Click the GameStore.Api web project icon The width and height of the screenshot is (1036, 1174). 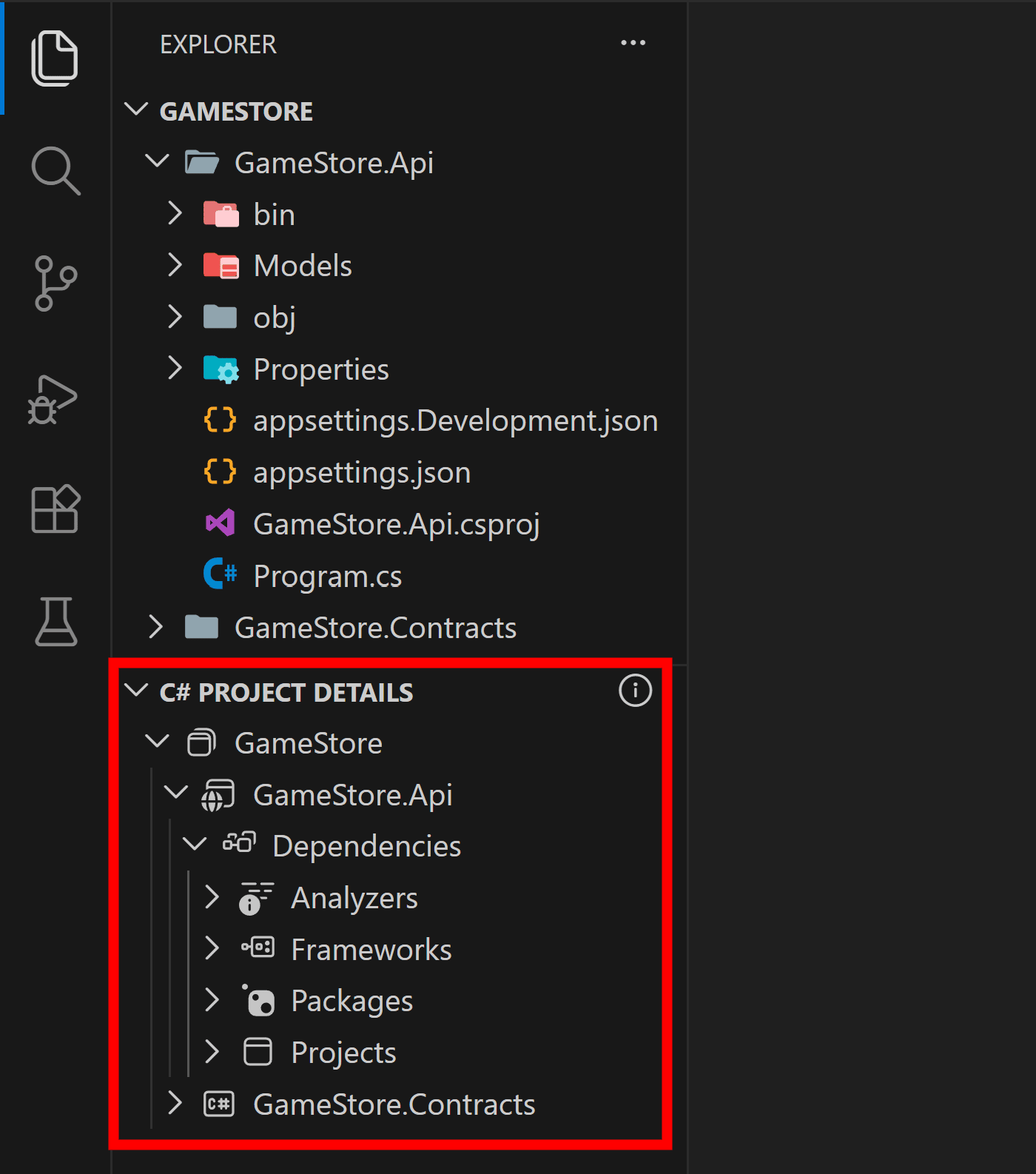(218, 795)
